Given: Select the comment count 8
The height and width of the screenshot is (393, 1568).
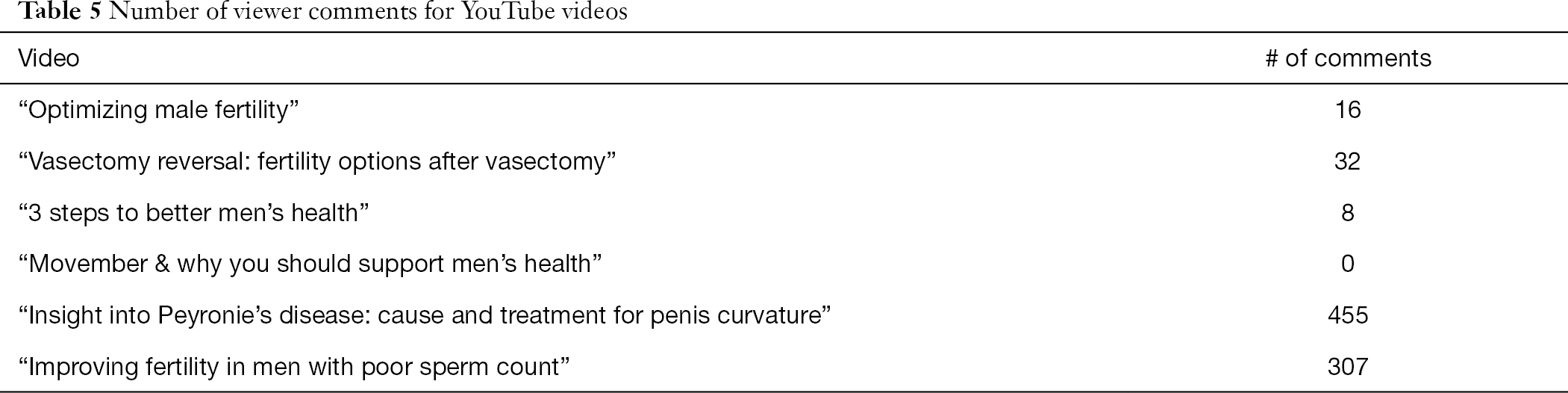Looking at the screenshot, I should pos(1348,213).
